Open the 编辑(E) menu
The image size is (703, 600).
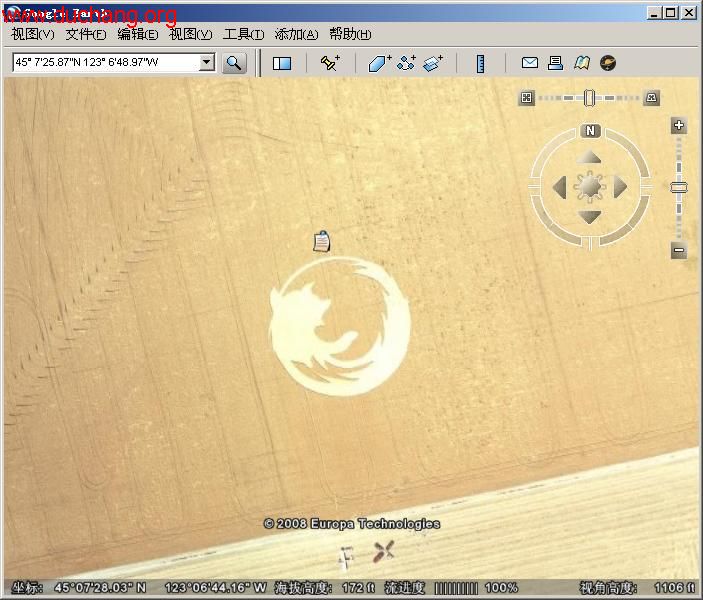click(x=138, y=34)
